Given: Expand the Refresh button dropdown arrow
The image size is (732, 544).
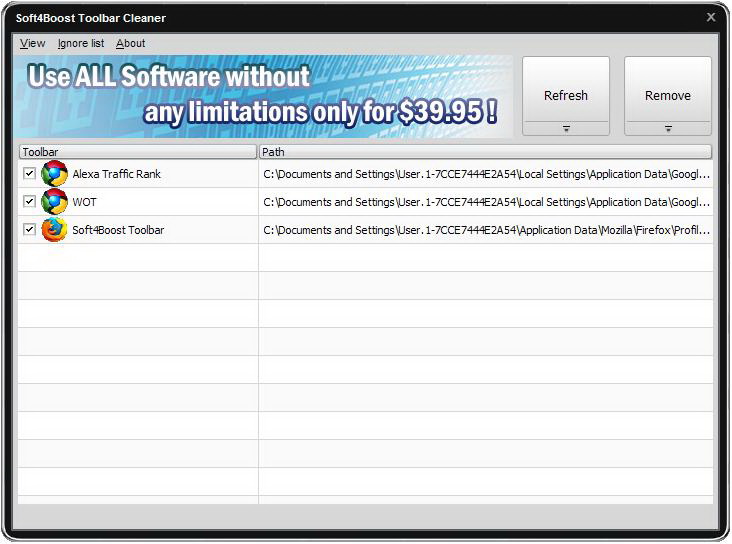Looking at the screenshot, I should click(566, 128).
